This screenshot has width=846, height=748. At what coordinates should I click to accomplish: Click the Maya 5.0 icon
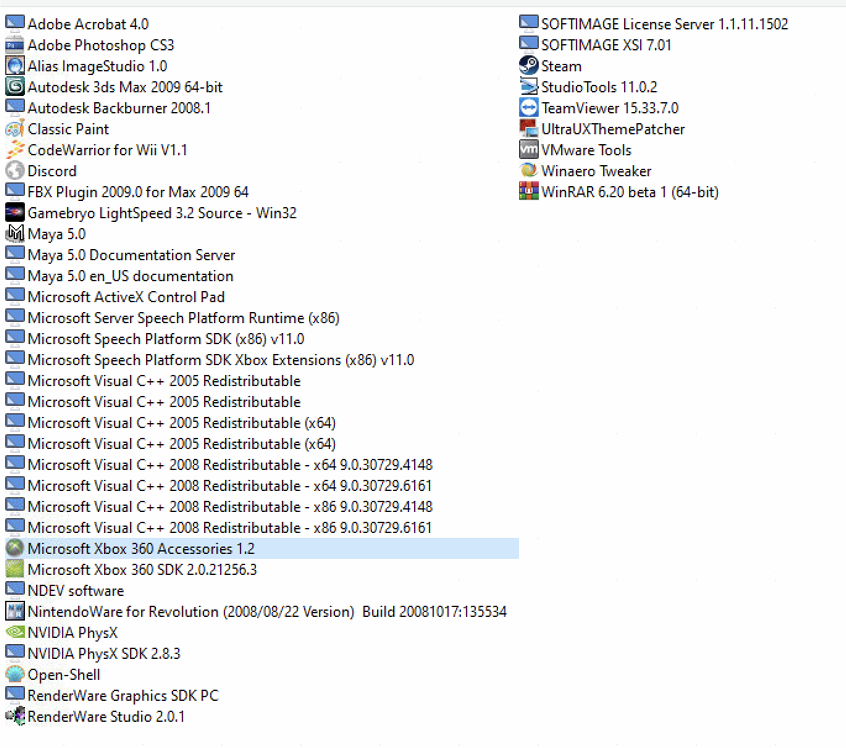(x=15, y=234)
